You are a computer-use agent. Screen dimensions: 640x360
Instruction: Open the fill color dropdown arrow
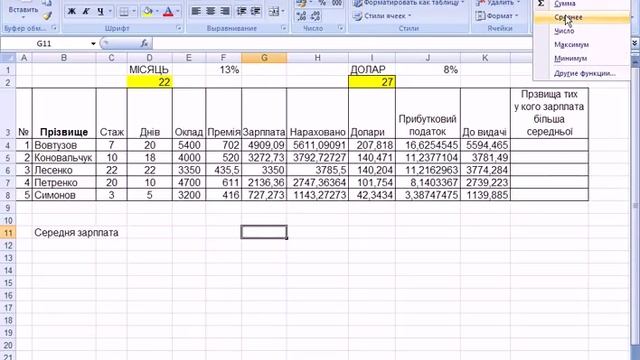(157, 11)
